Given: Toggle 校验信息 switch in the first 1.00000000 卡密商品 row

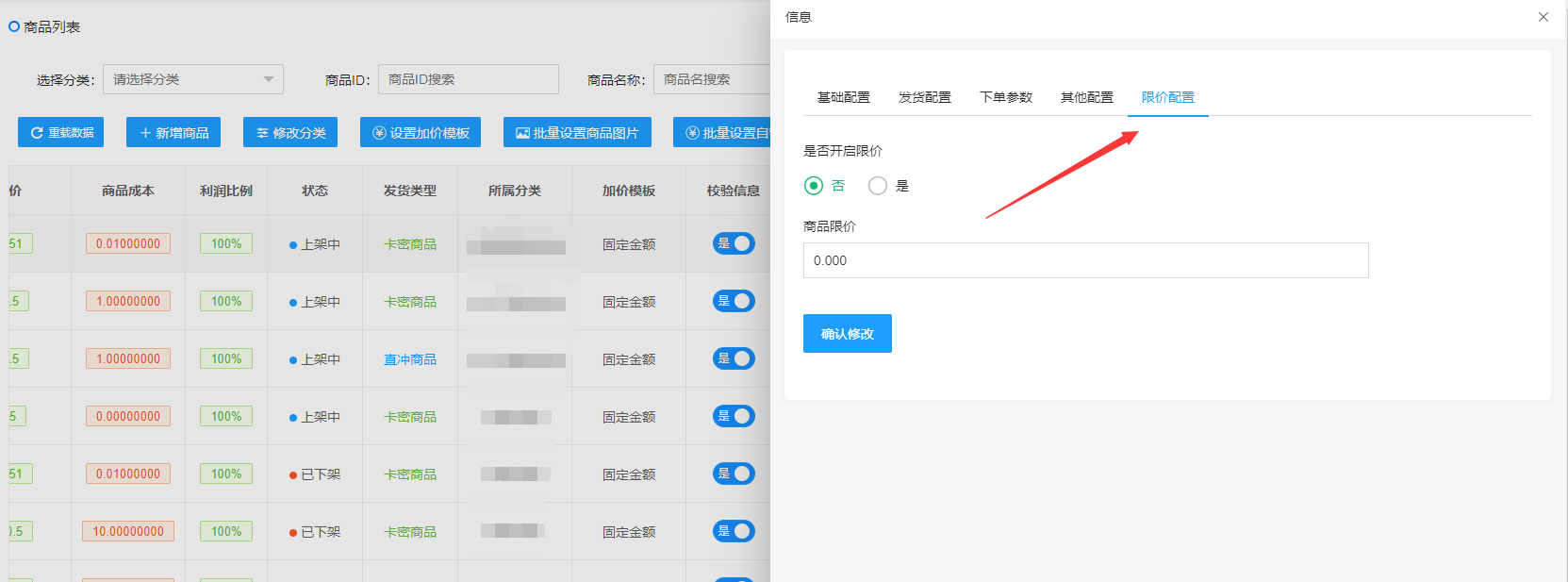Looking at the screenshot, I should click(734, 301).
